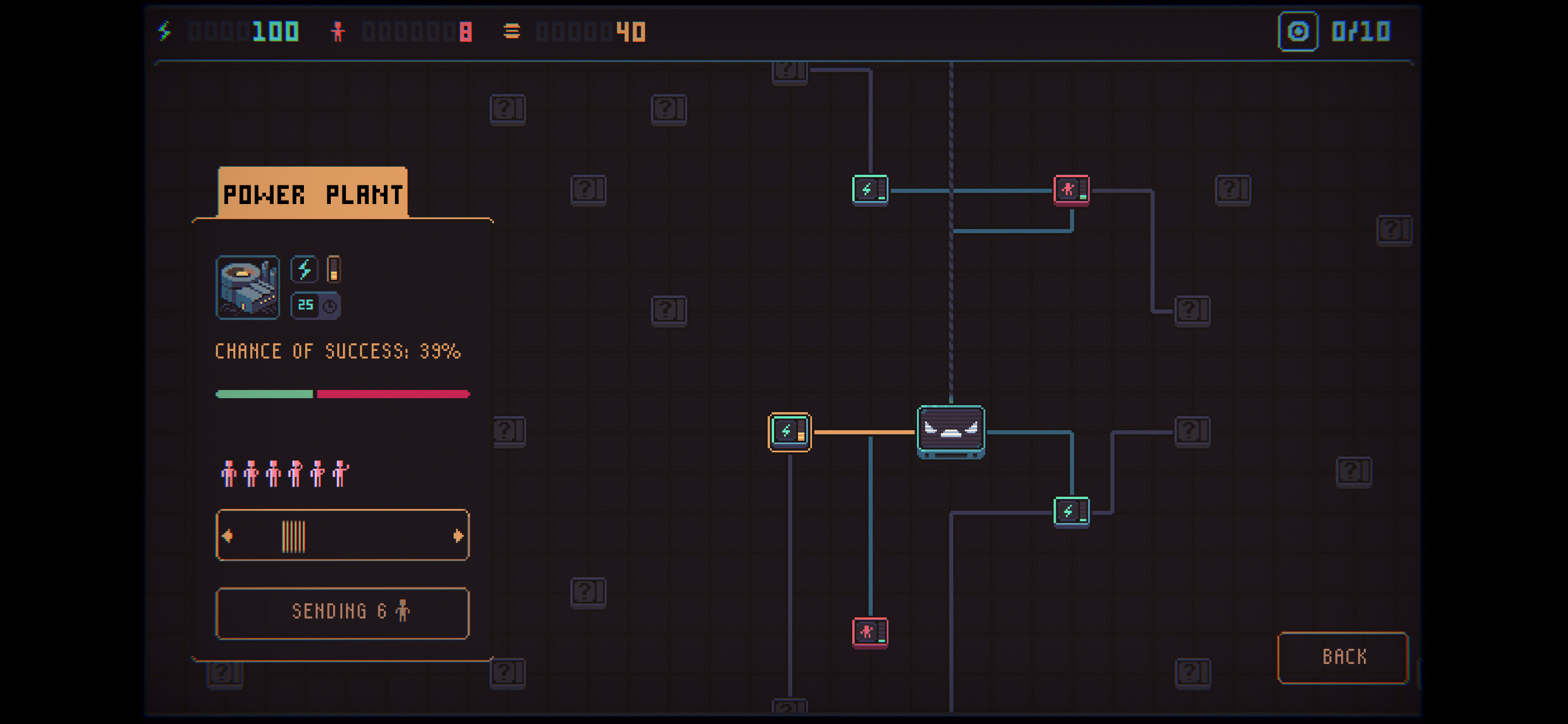
Task: Click the unknown node to the right of the lower teal power node
Action: click(x=1353, y=472)
